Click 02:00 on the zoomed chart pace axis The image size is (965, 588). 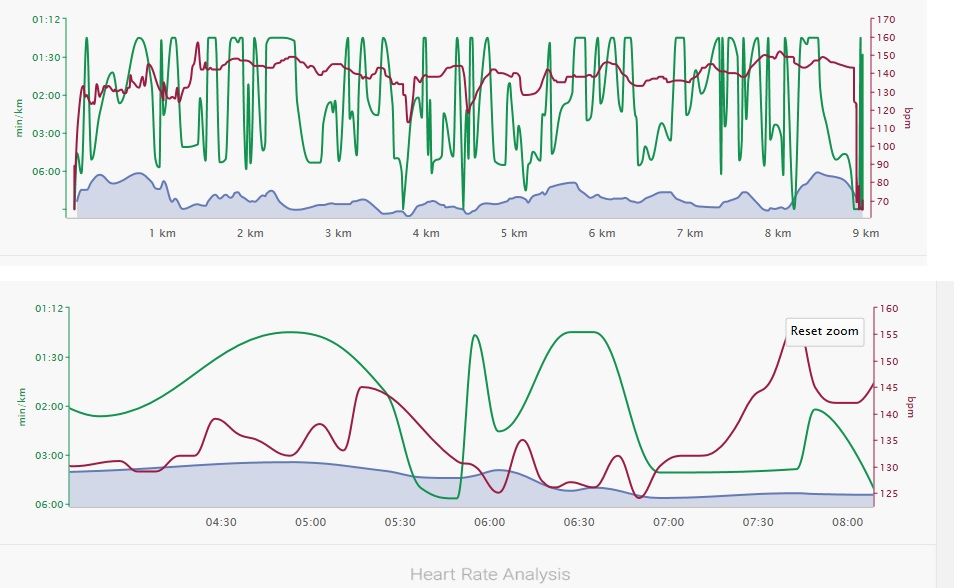pos(49,407)
